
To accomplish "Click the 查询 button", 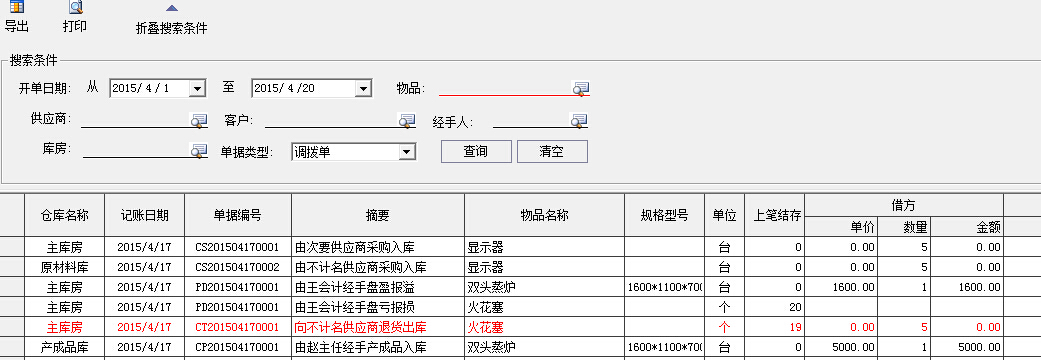I will (x=476, y=151).
